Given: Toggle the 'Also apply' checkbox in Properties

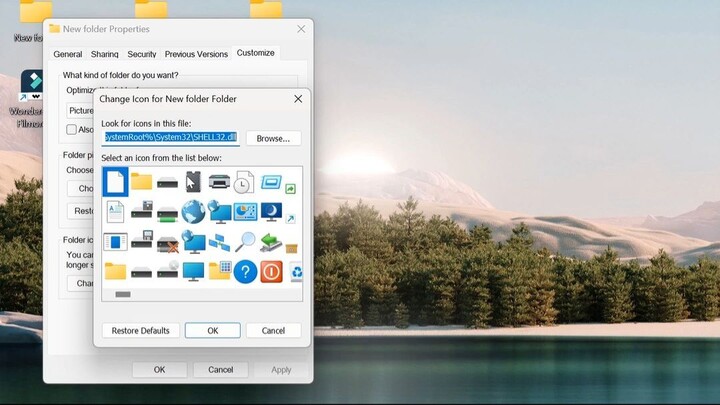Looking at the screenshot, I should (71, 129).
